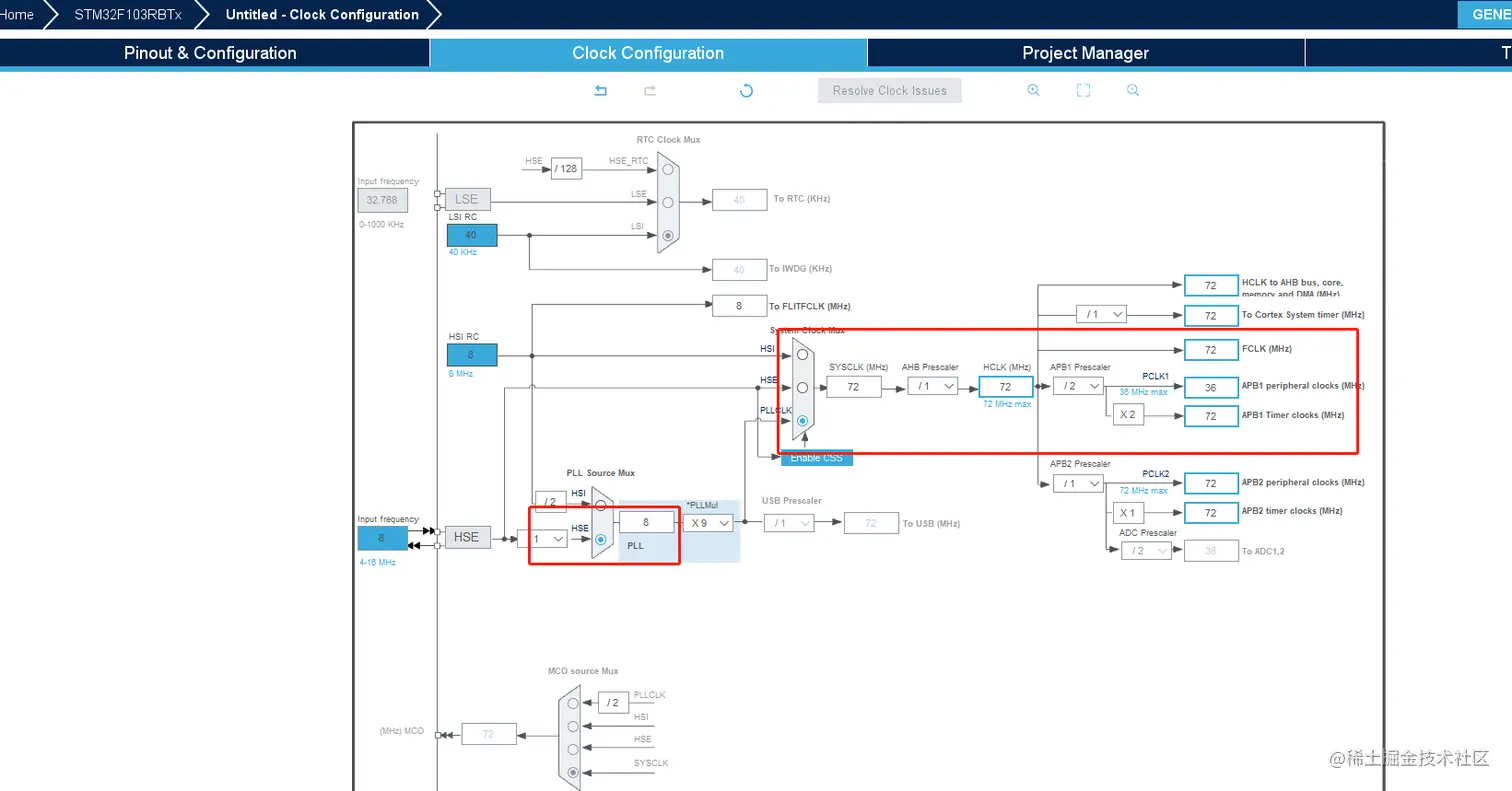Click the APB2 timer clocks value field
The image size is (1512, 791).
(1211, 512)
